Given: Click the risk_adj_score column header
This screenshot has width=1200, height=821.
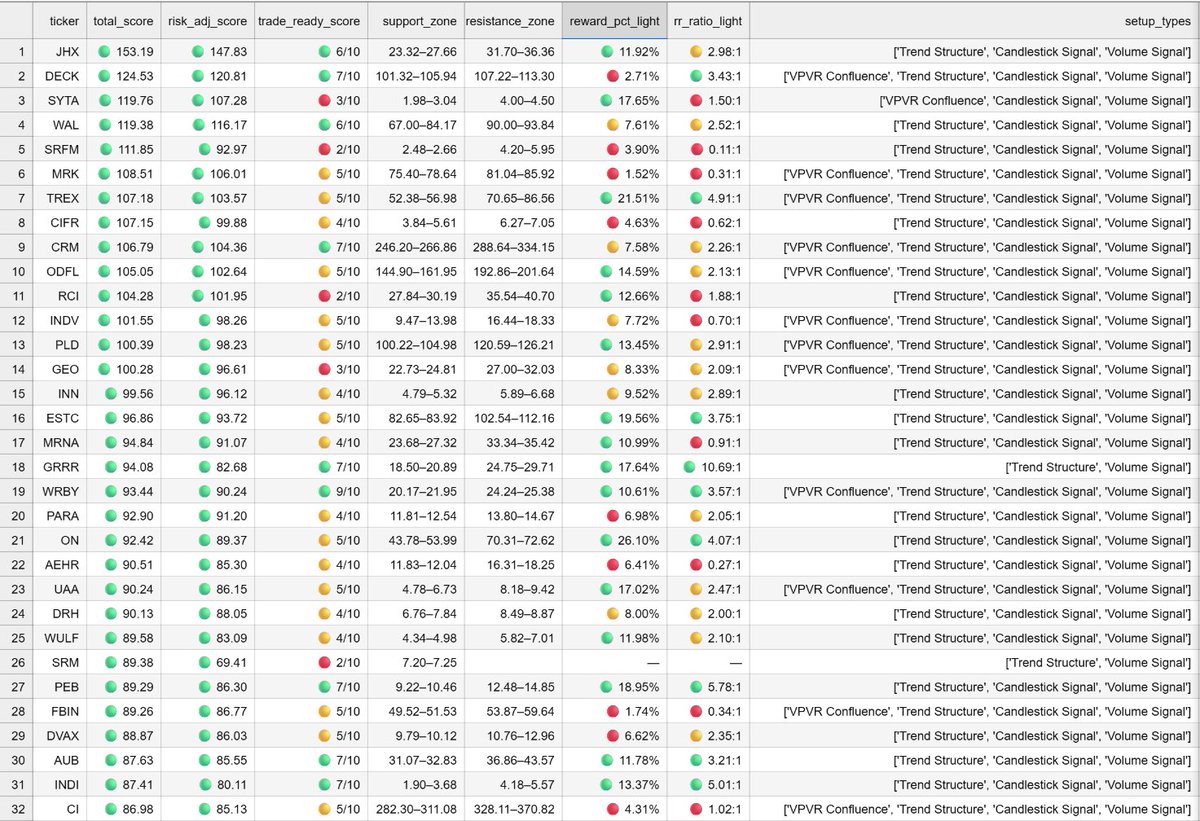Looking at the screenshot, I should (x=208, y=20).
